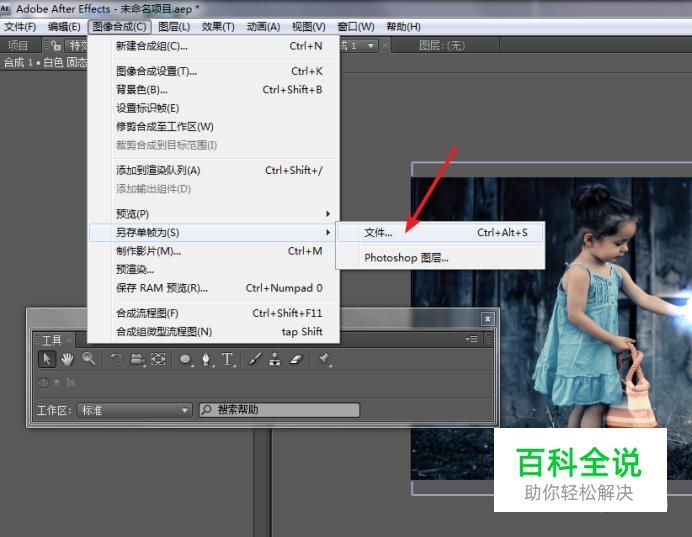Click the lock icon beside 项目 panel

(x=56, y=45)
